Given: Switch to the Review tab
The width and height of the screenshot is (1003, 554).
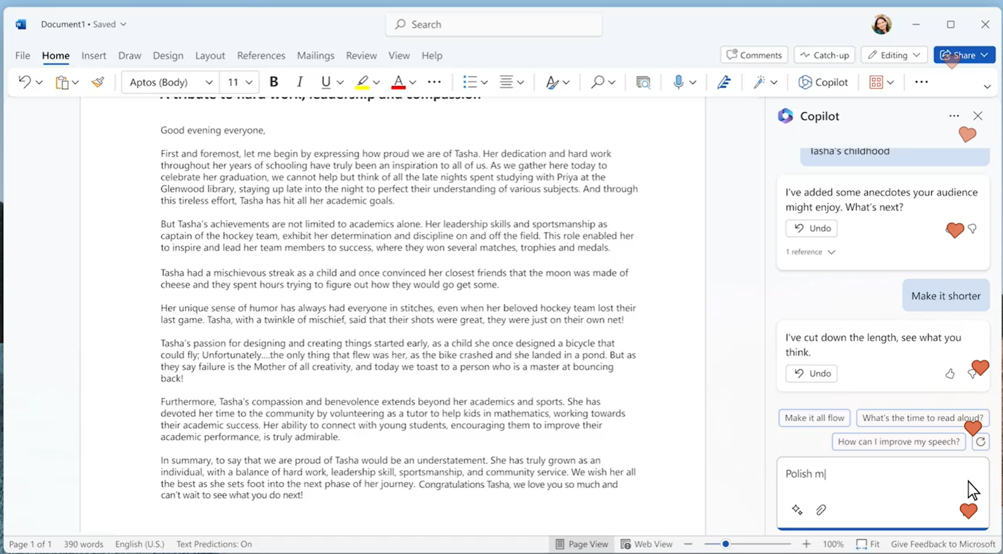Looking at the screenshot, I should [361, 56].
